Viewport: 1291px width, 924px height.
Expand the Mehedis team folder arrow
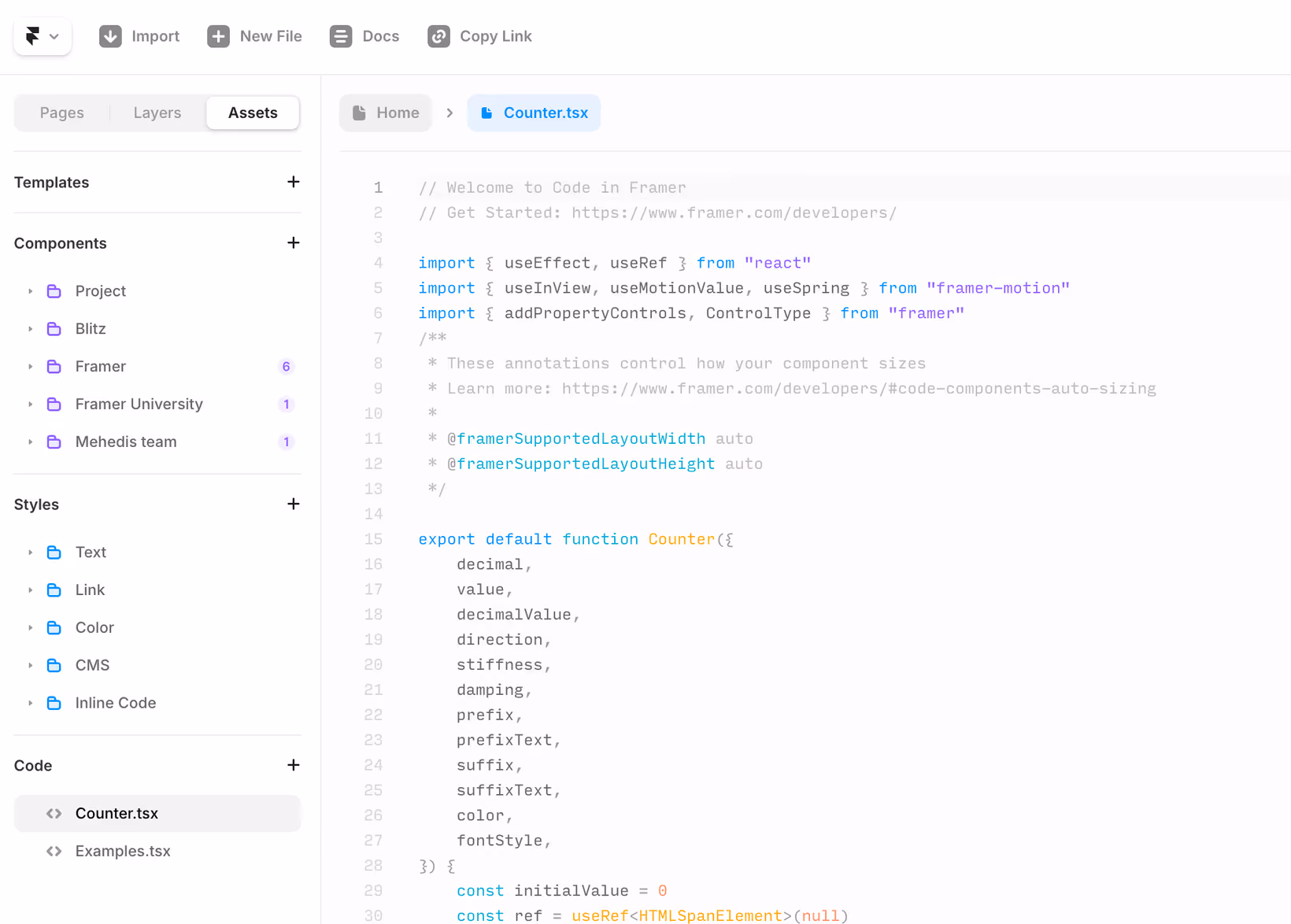click(31, 442)
